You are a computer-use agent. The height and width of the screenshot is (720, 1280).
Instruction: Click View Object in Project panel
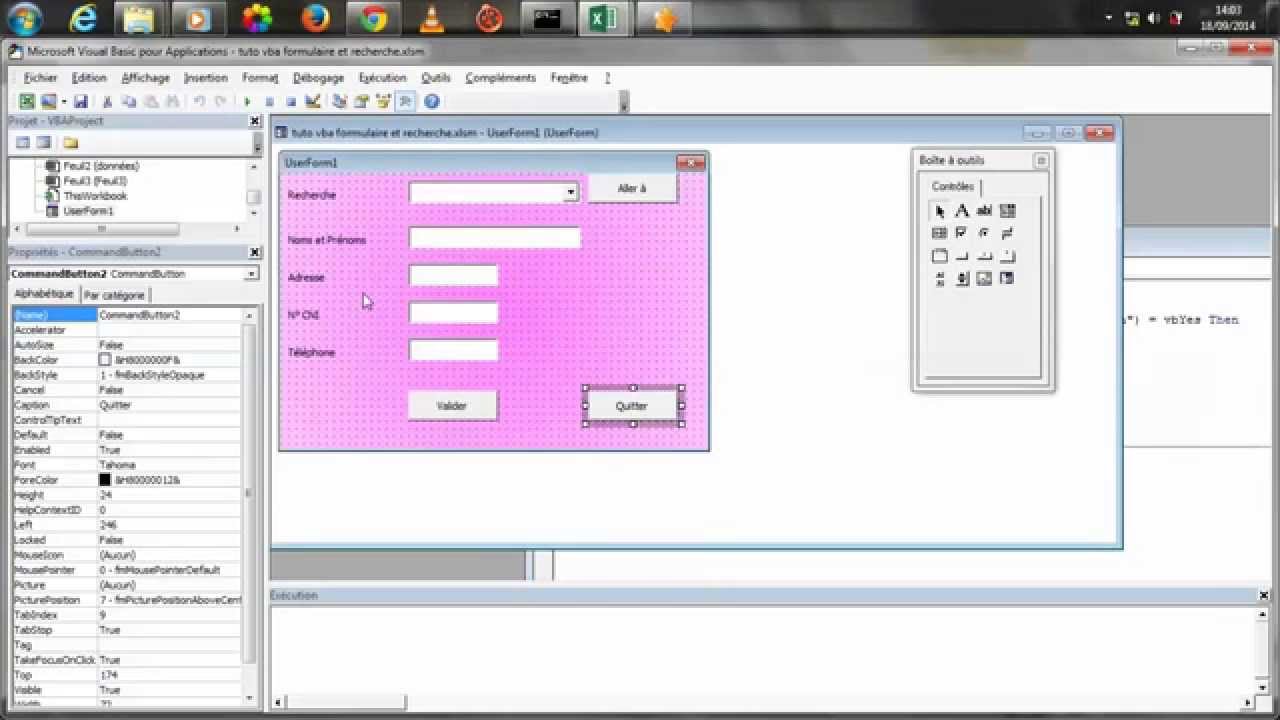point(44,142)
